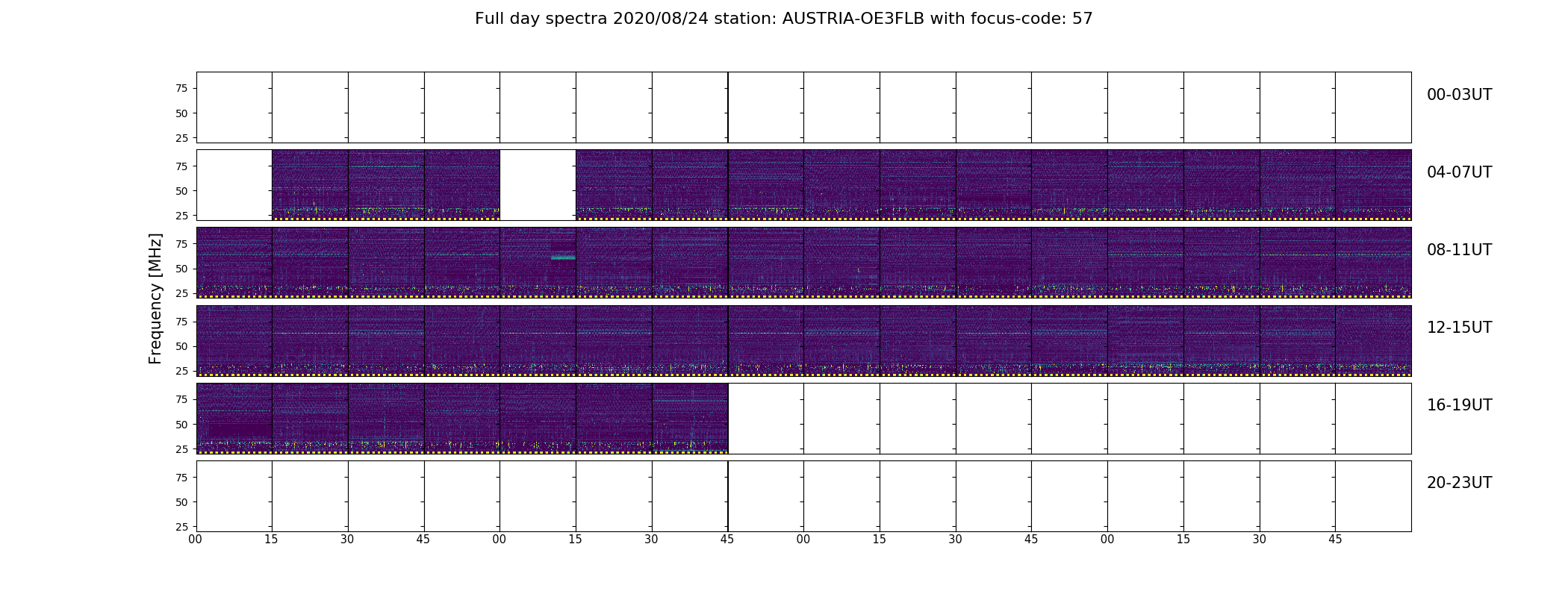
Task: Click the 25 tick label of 00-03UT row
Action: point(181,138)
